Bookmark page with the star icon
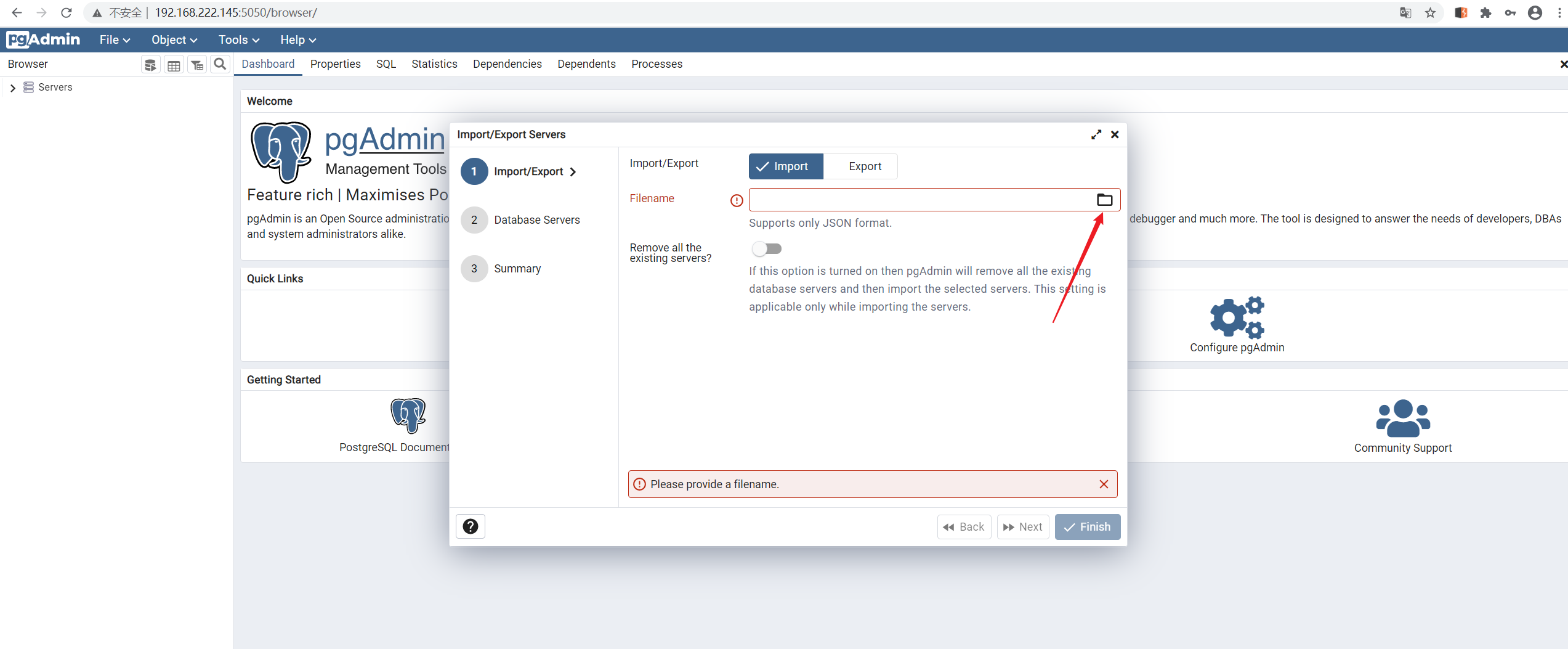 [x=1430, y=12]
